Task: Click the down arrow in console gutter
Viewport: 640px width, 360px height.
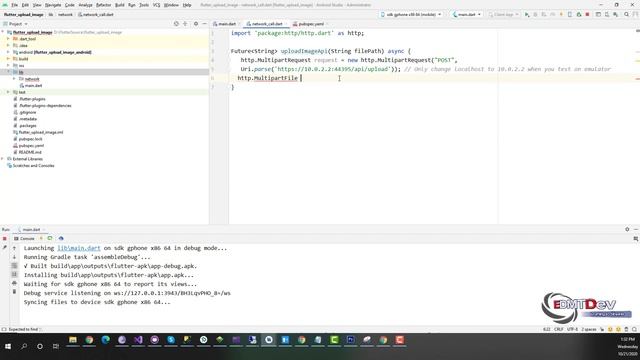Action: [x=14, y=257]
